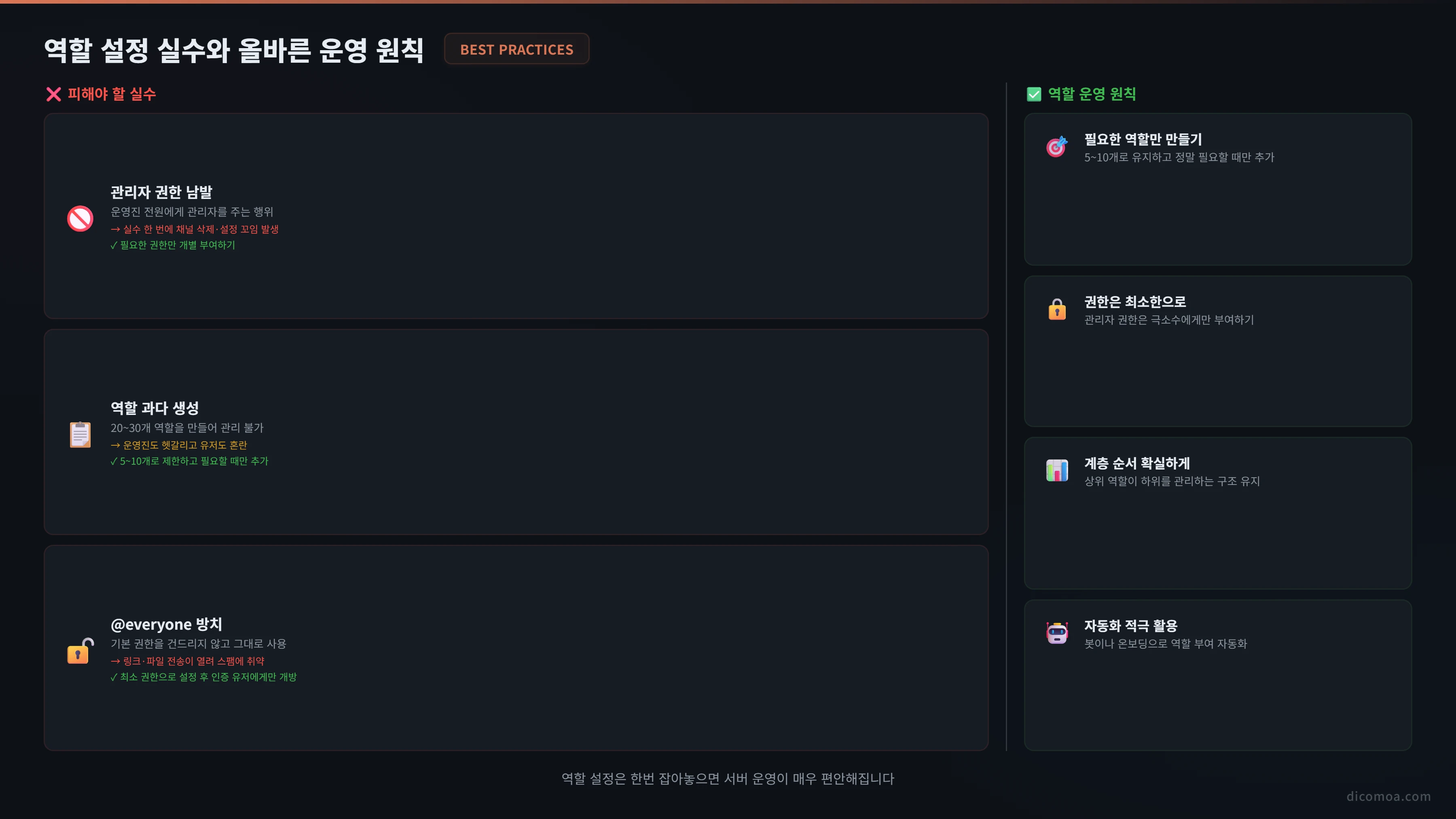
Task: Click the closed lock icon beside 권한은 최소한으로
Action: coord(1057,309)
